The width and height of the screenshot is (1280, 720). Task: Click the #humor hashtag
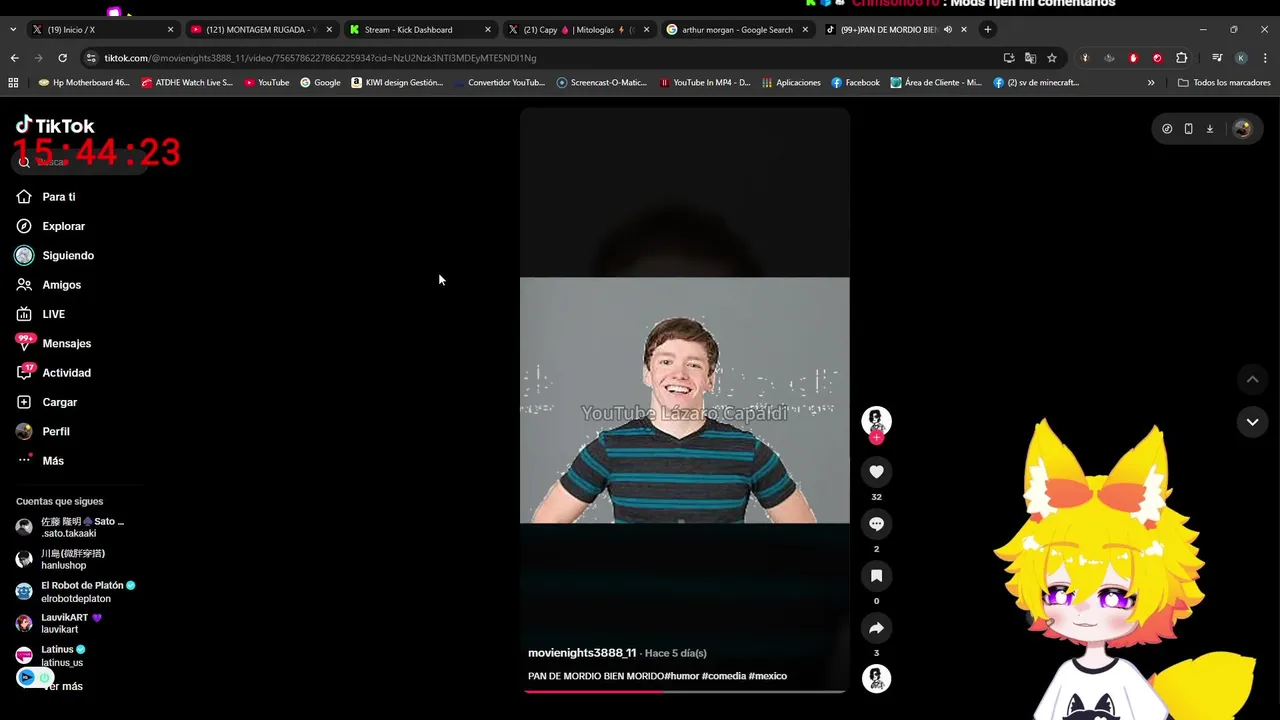point(682,676)
